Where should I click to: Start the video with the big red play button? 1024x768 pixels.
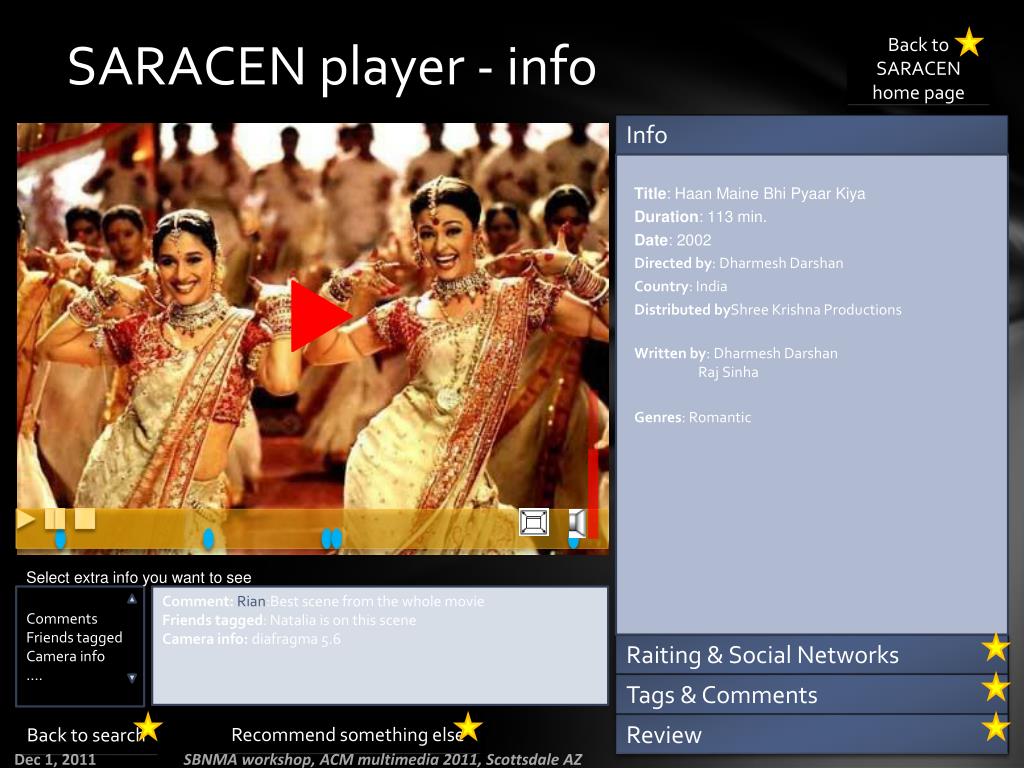point(320,315)
